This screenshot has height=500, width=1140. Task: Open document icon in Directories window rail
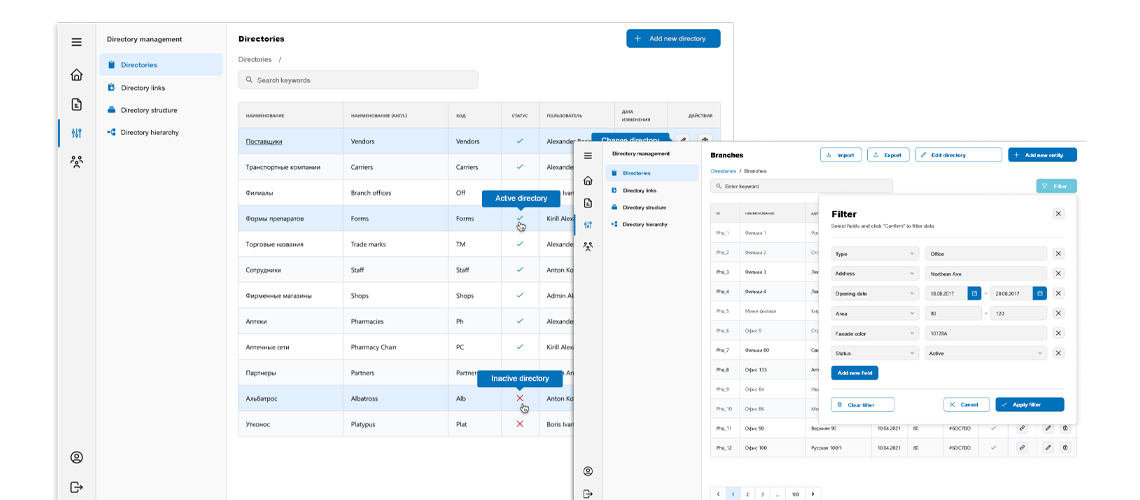[x=76, y=105]
